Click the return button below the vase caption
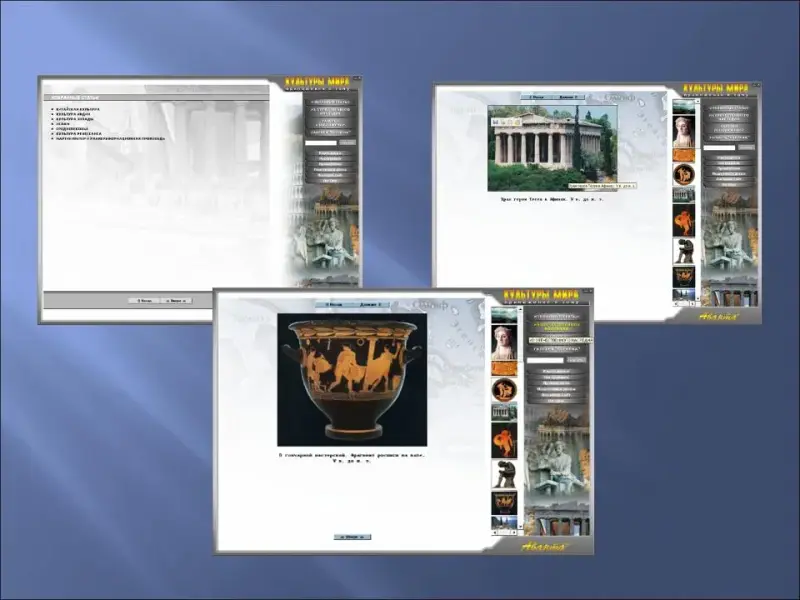The width and height of the screenshot is (800, 600). click(x=352, y=537)
